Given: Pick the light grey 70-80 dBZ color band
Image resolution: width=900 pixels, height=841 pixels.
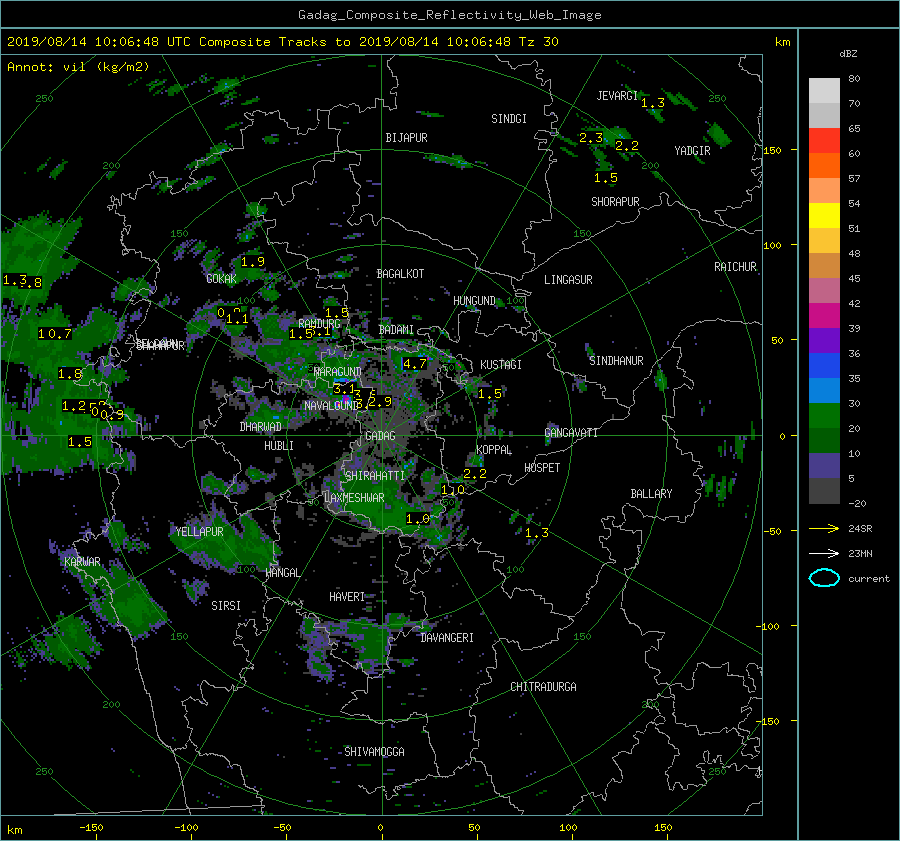Looking at the screenshot, I should (x=824, y=90).
